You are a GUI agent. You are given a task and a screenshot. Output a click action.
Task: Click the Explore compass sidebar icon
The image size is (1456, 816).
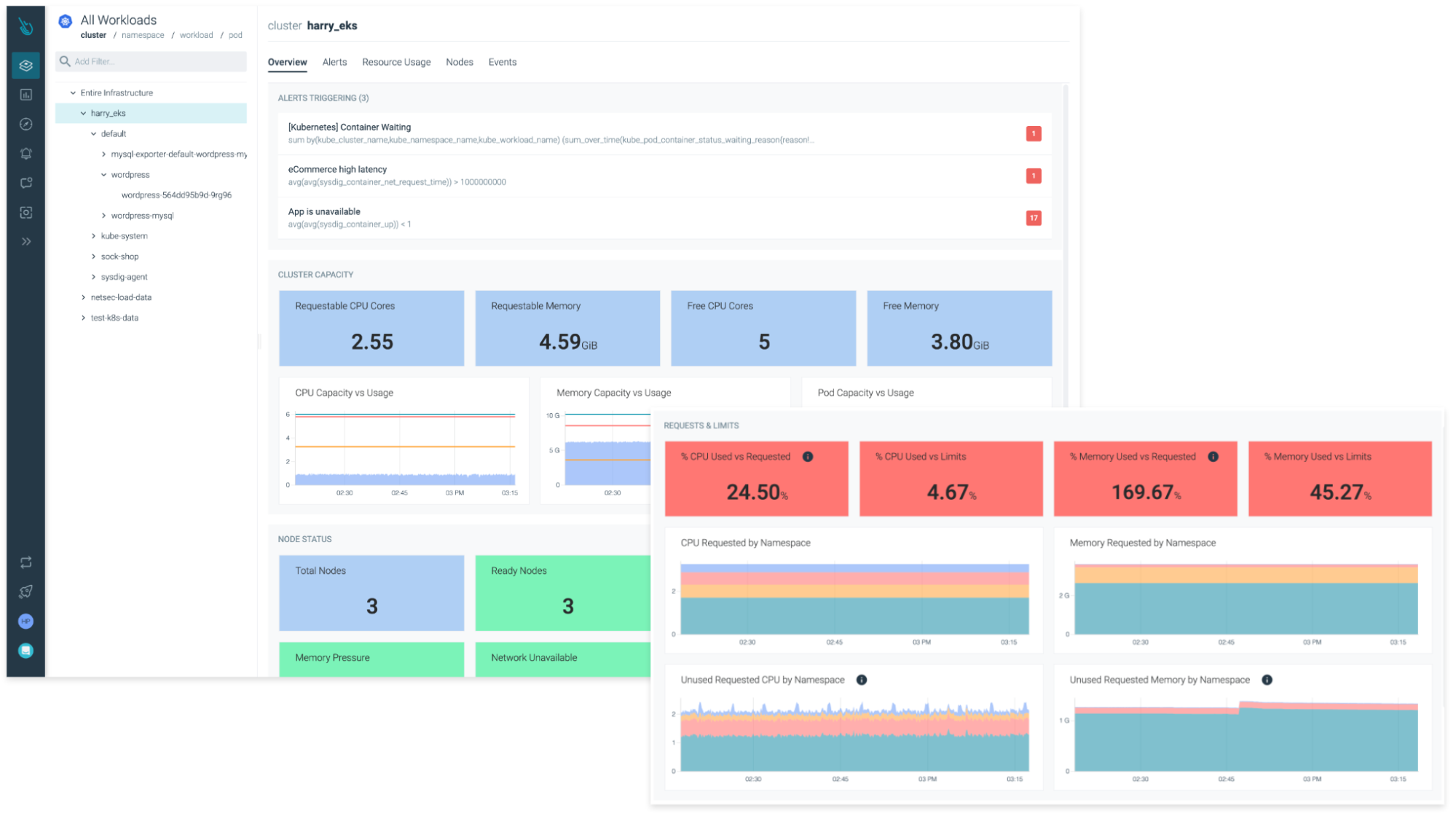point(25,124)
